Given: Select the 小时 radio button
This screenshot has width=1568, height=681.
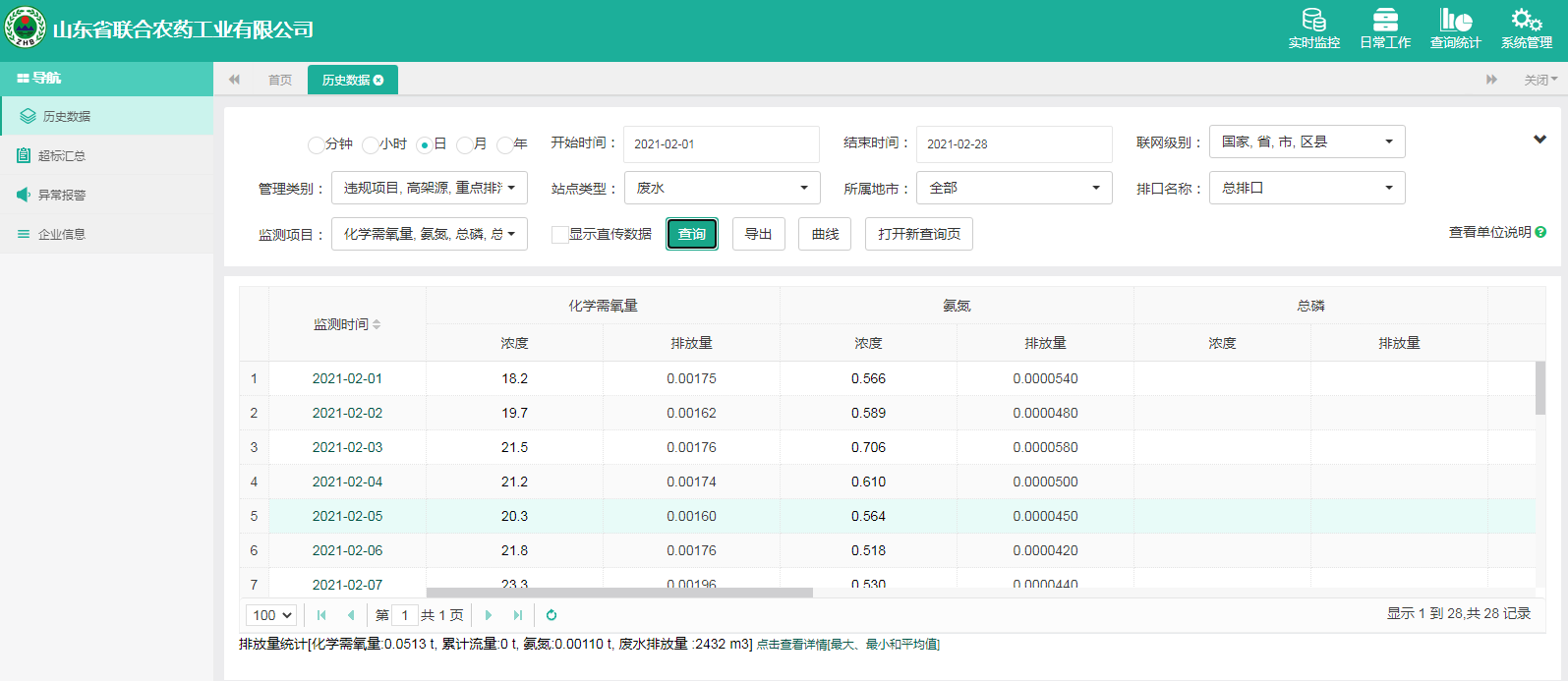Looking at the screenshot, I should (371, 145).
